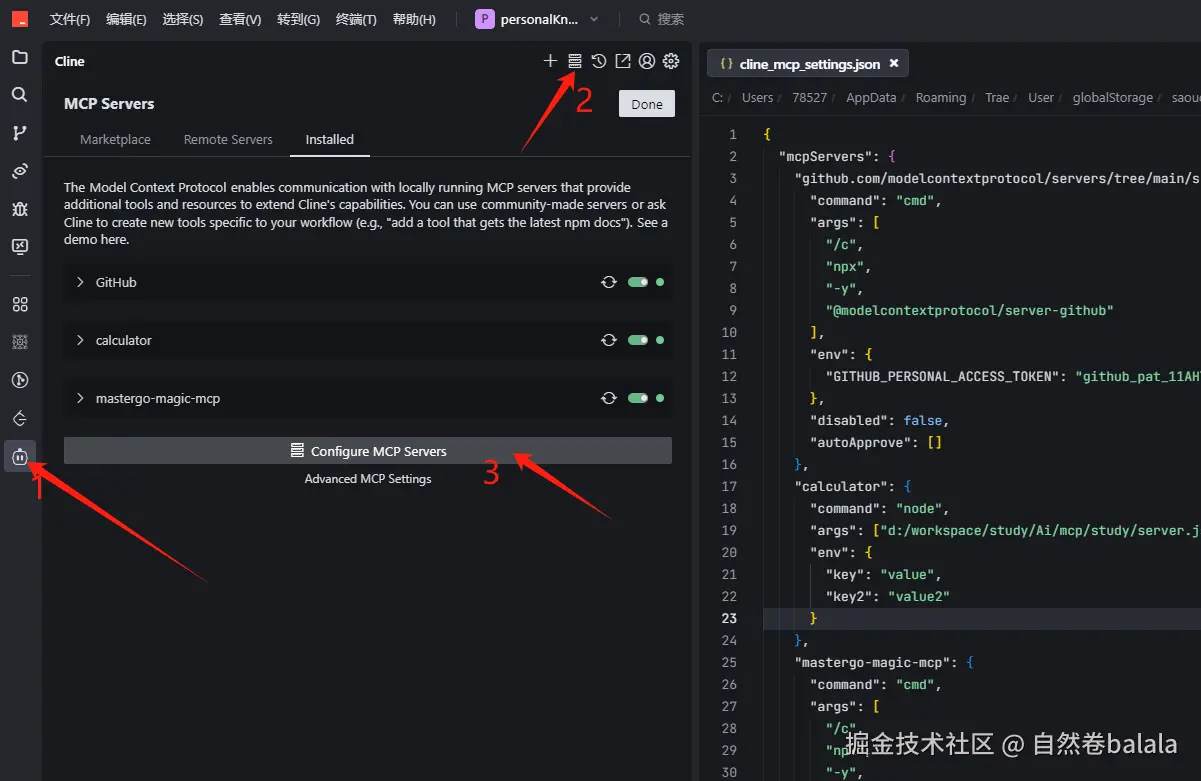Viewport: 1201px width, 781px height.
Task: Disable the calculator MCP server switch
Action: click(x=638, y=341)
